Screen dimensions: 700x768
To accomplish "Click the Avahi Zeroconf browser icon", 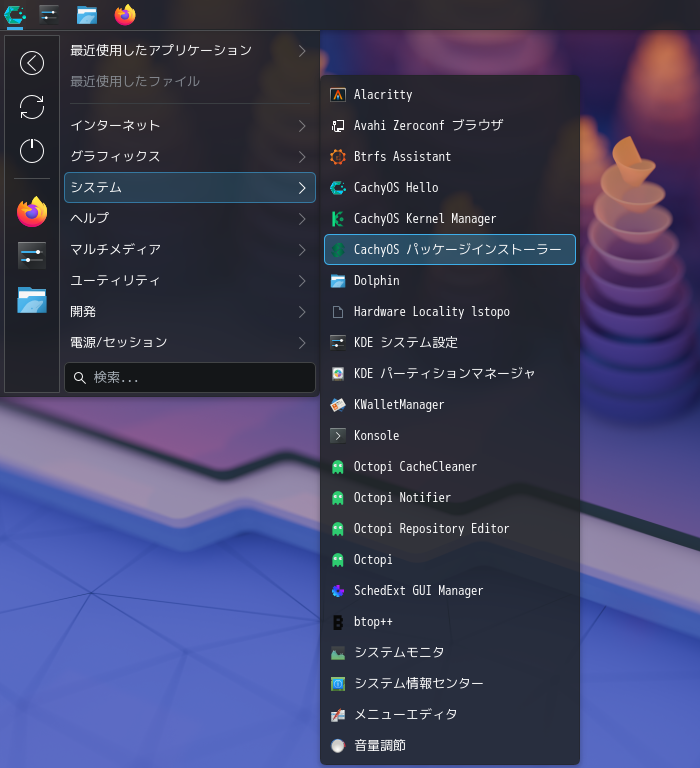I will 338,126.
